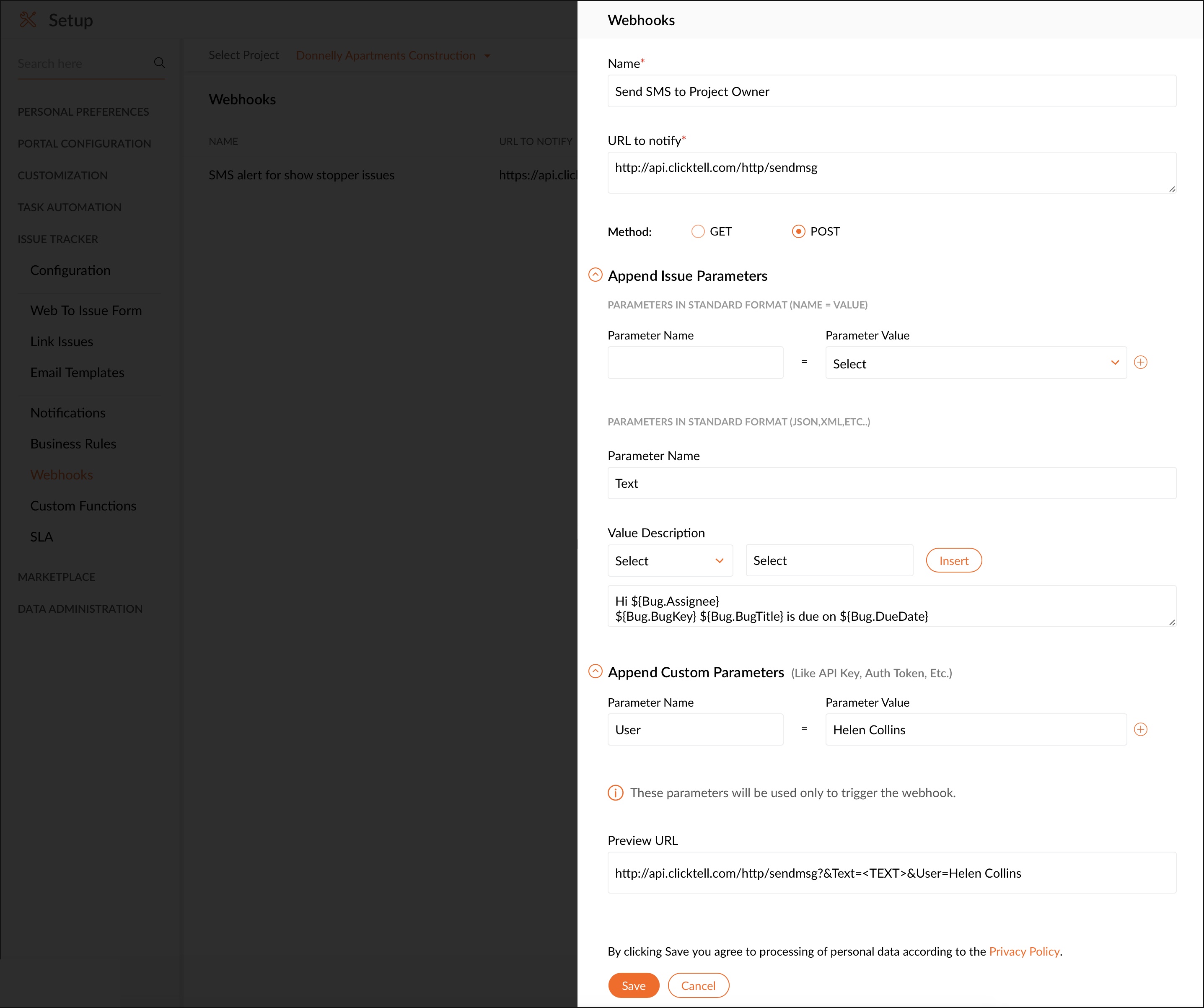Click the URL to notify text area
Screen dimensions: 1204x1008
(891, 173)
